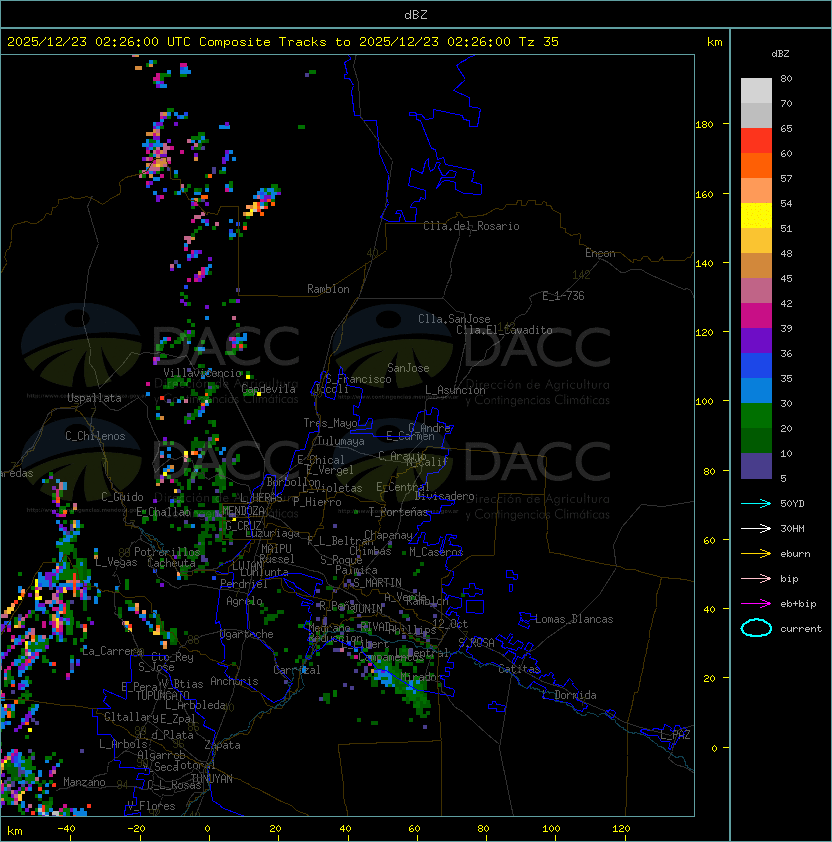The image size is (832, 842).
Task: Click the 50YD legend label
Action: (x=792, y=503)
